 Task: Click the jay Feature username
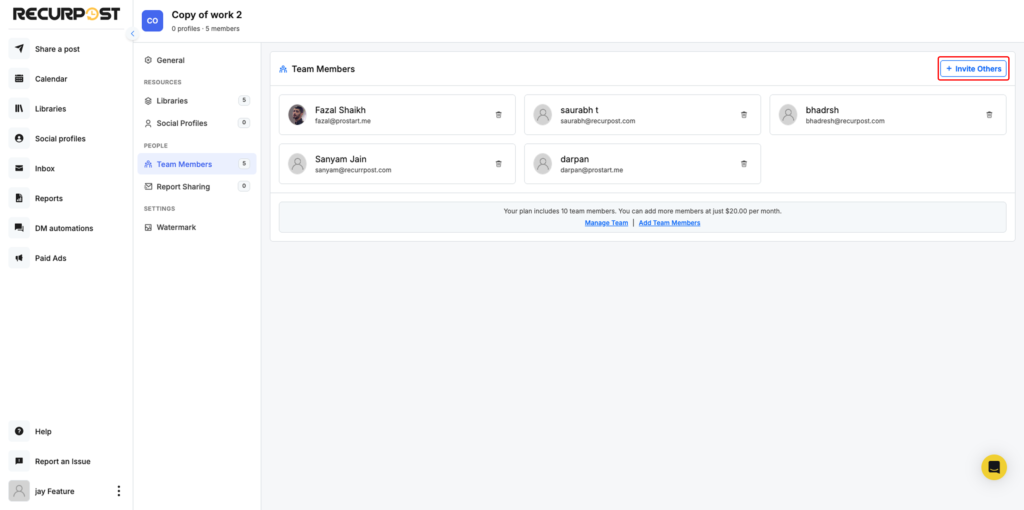coord(55,491)
